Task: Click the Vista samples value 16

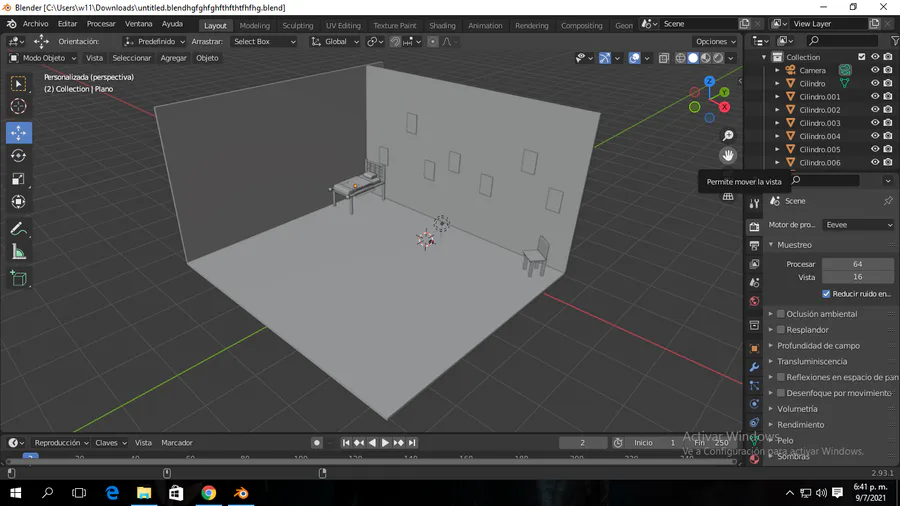Action: coord(858,277)
